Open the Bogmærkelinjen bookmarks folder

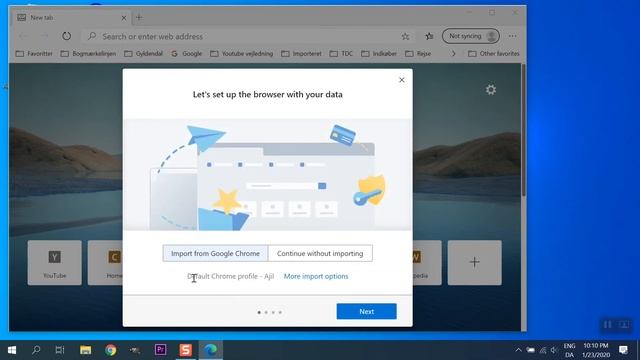88,53
